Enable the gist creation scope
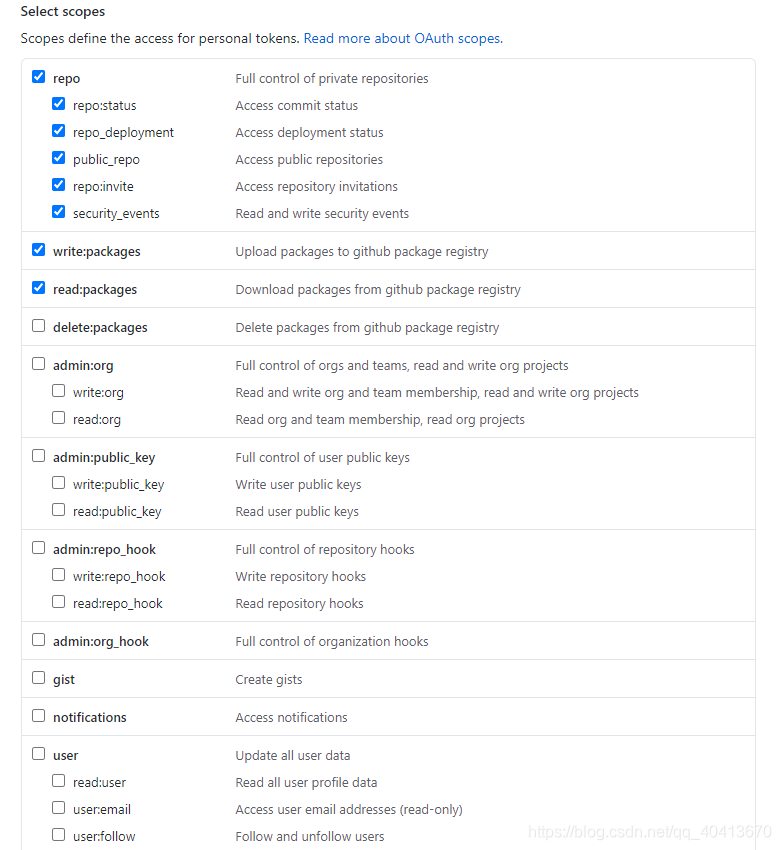 point(38,677)
